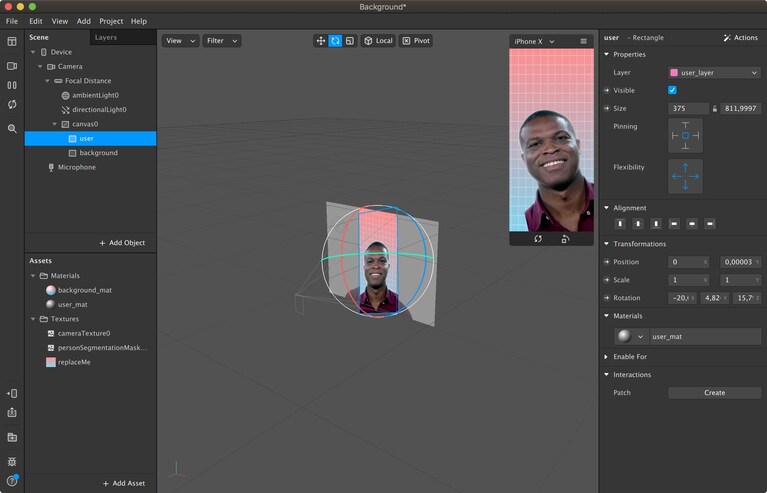Click the size lock aspect ratio icon
767x493 pixels.
coord(715,109)
